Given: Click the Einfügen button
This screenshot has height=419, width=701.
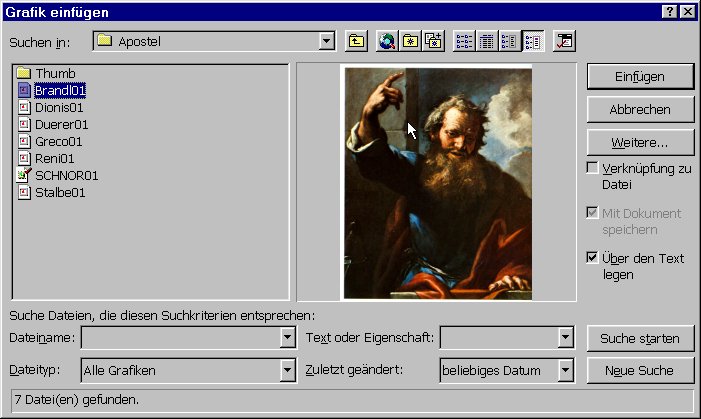Looking at the screenshot, I should click(640, 76).
